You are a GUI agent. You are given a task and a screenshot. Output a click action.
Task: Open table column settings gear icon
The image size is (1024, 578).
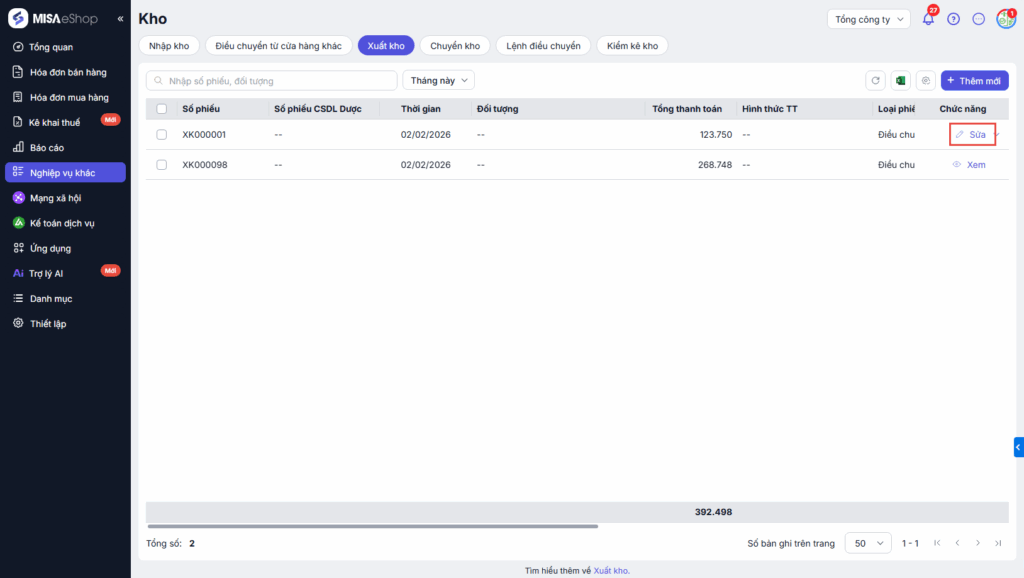(925, 80)
